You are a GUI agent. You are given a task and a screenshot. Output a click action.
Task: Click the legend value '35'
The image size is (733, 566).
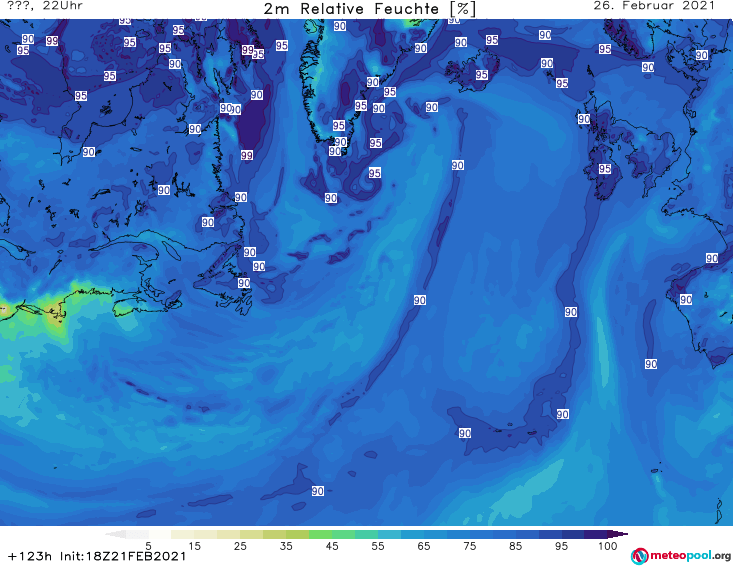coord(286,546)
